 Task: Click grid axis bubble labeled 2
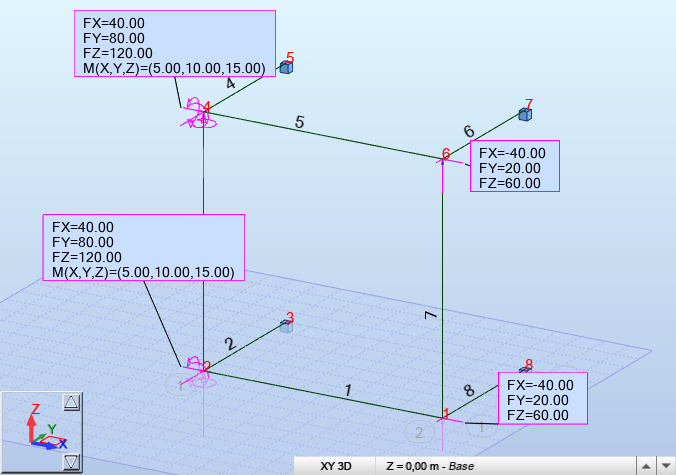[419, 432]
